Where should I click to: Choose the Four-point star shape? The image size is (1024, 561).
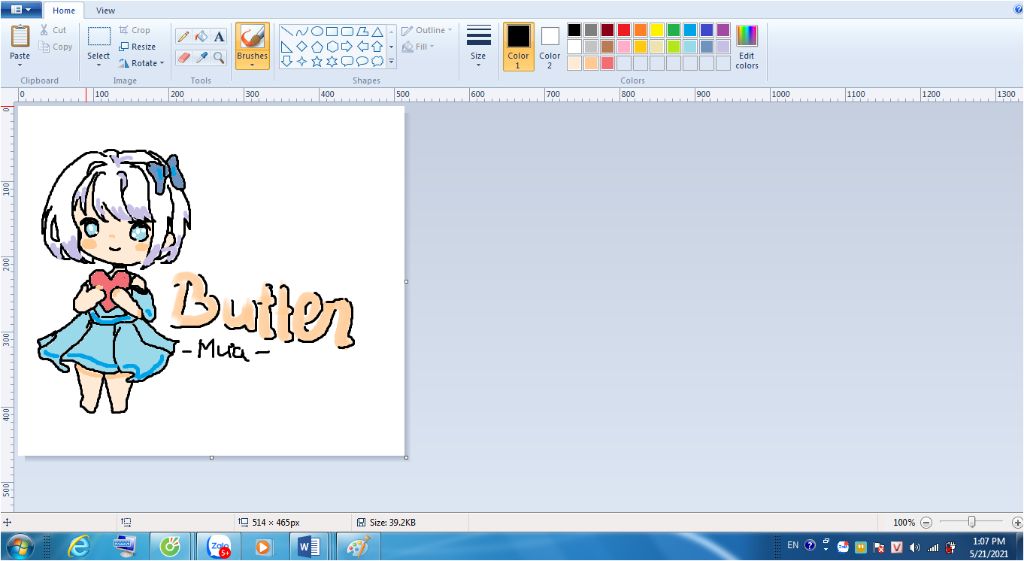(302, 61)
